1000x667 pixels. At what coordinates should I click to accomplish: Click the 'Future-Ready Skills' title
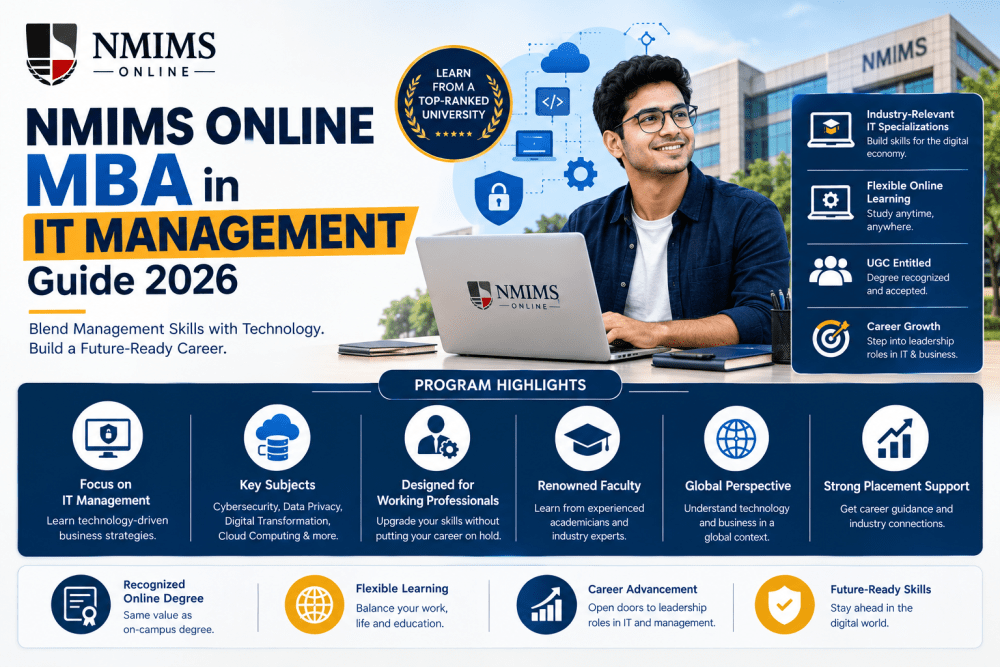click(x=881, y=589)
